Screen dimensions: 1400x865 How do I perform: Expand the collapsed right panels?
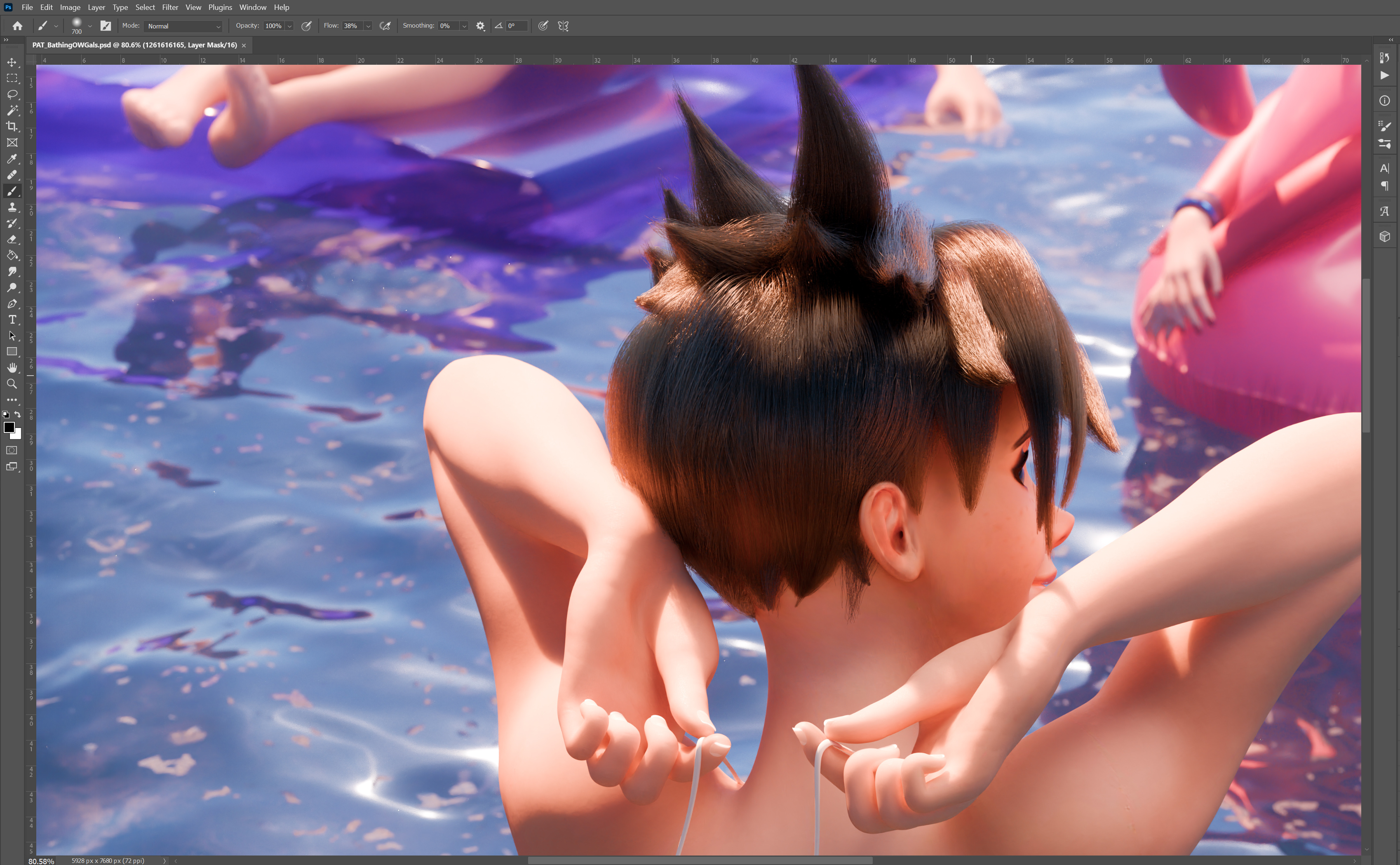point(1391,40)
